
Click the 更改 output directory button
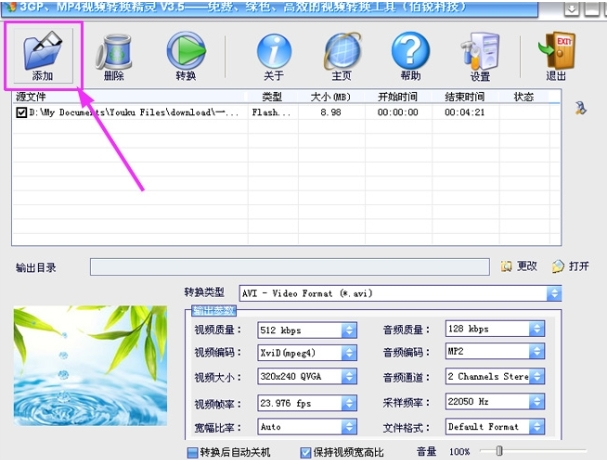coord(519,266)
